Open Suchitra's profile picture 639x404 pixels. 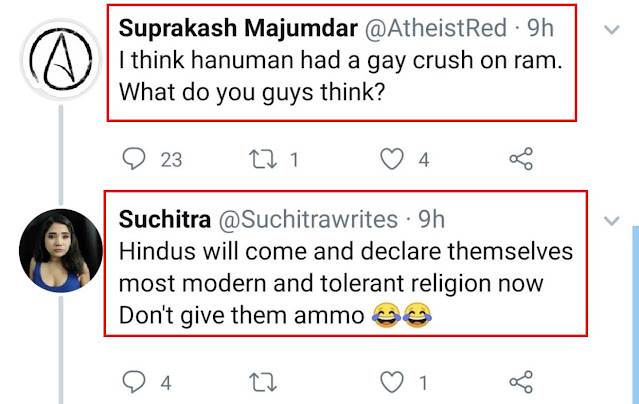[x=60, y=250]
